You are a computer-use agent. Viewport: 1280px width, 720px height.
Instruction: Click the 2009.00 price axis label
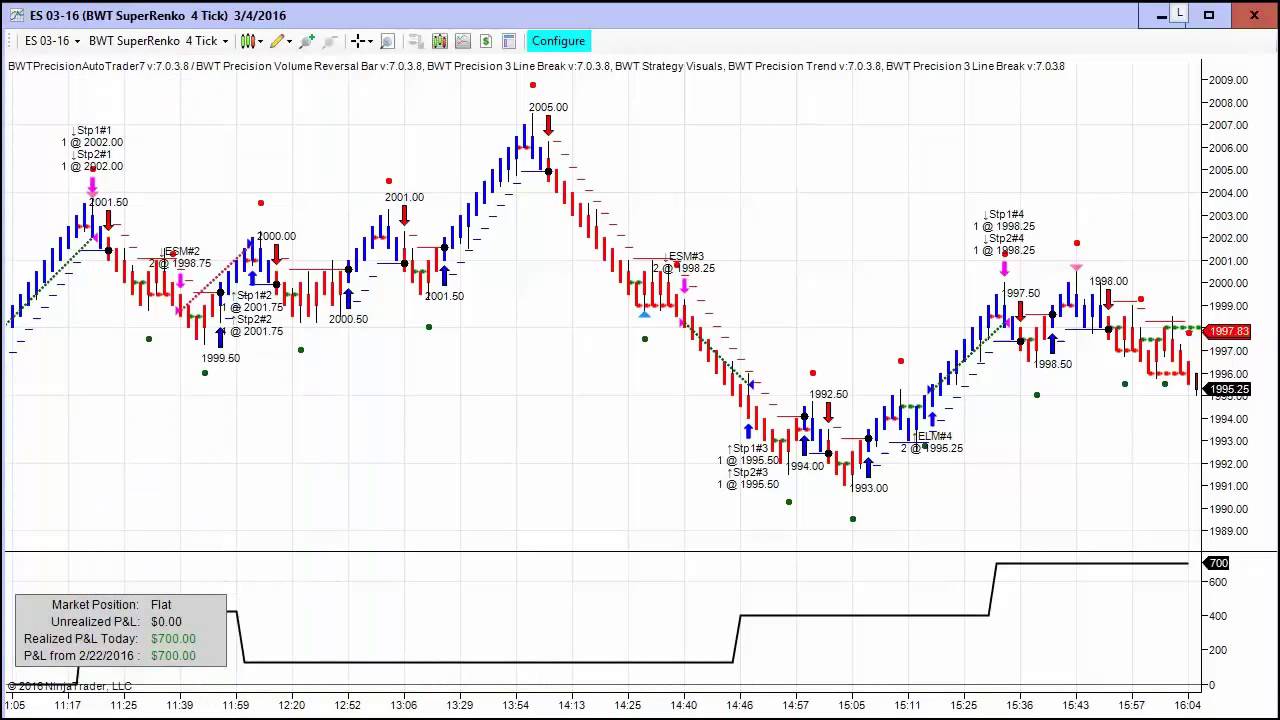click(1228, 80)
